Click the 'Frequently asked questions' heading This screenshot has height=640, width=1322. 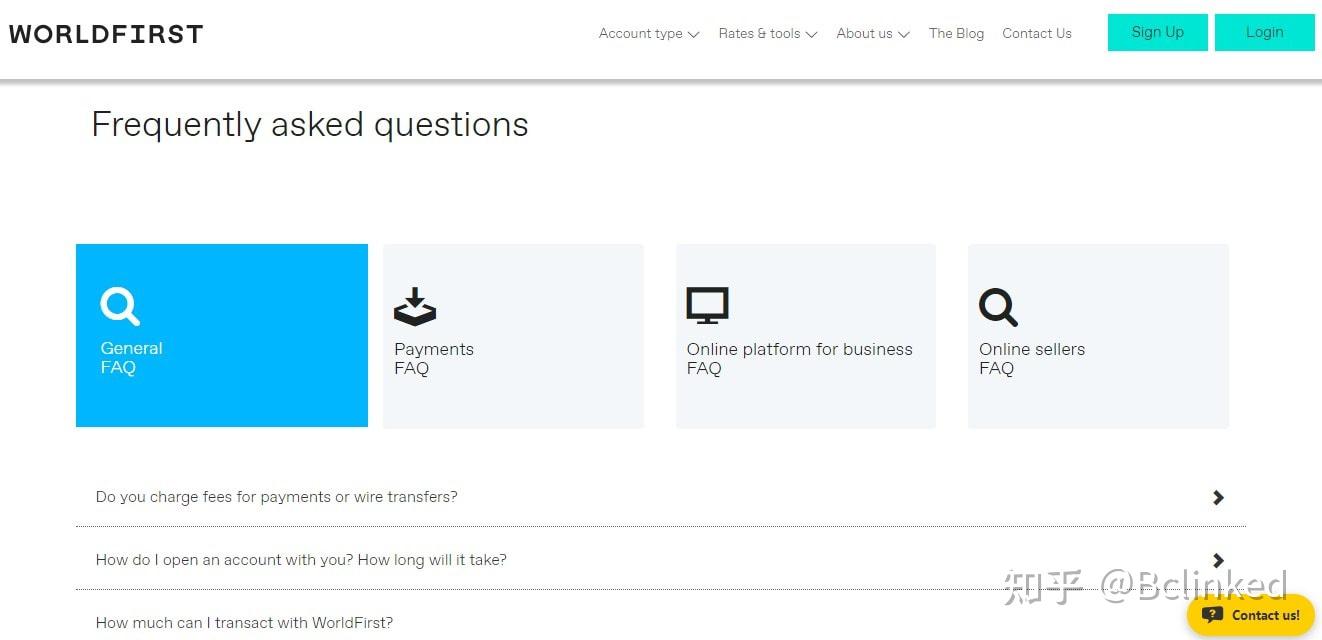coord(310,125)
